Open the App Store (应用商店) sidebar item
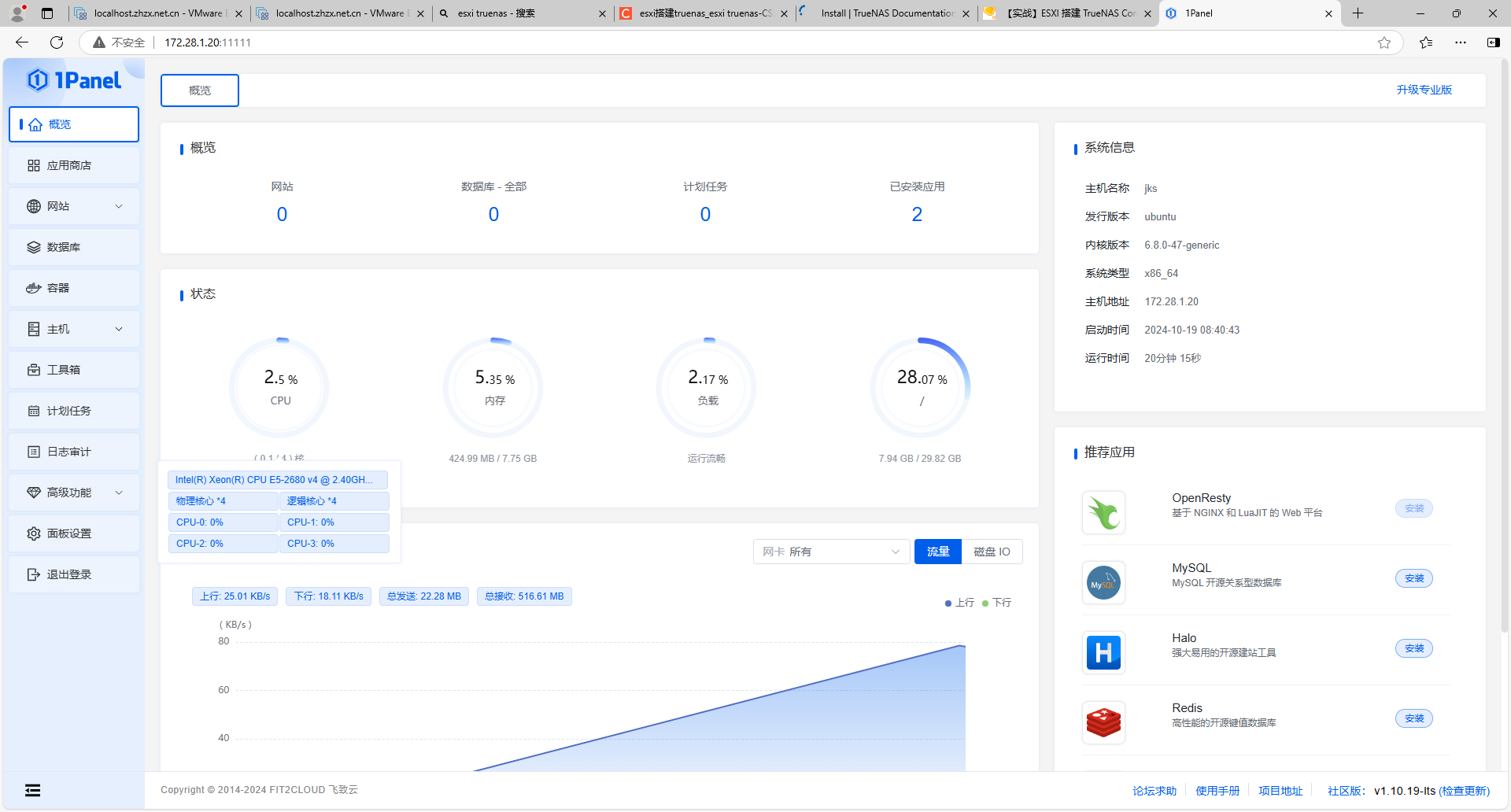 (69, 165)
